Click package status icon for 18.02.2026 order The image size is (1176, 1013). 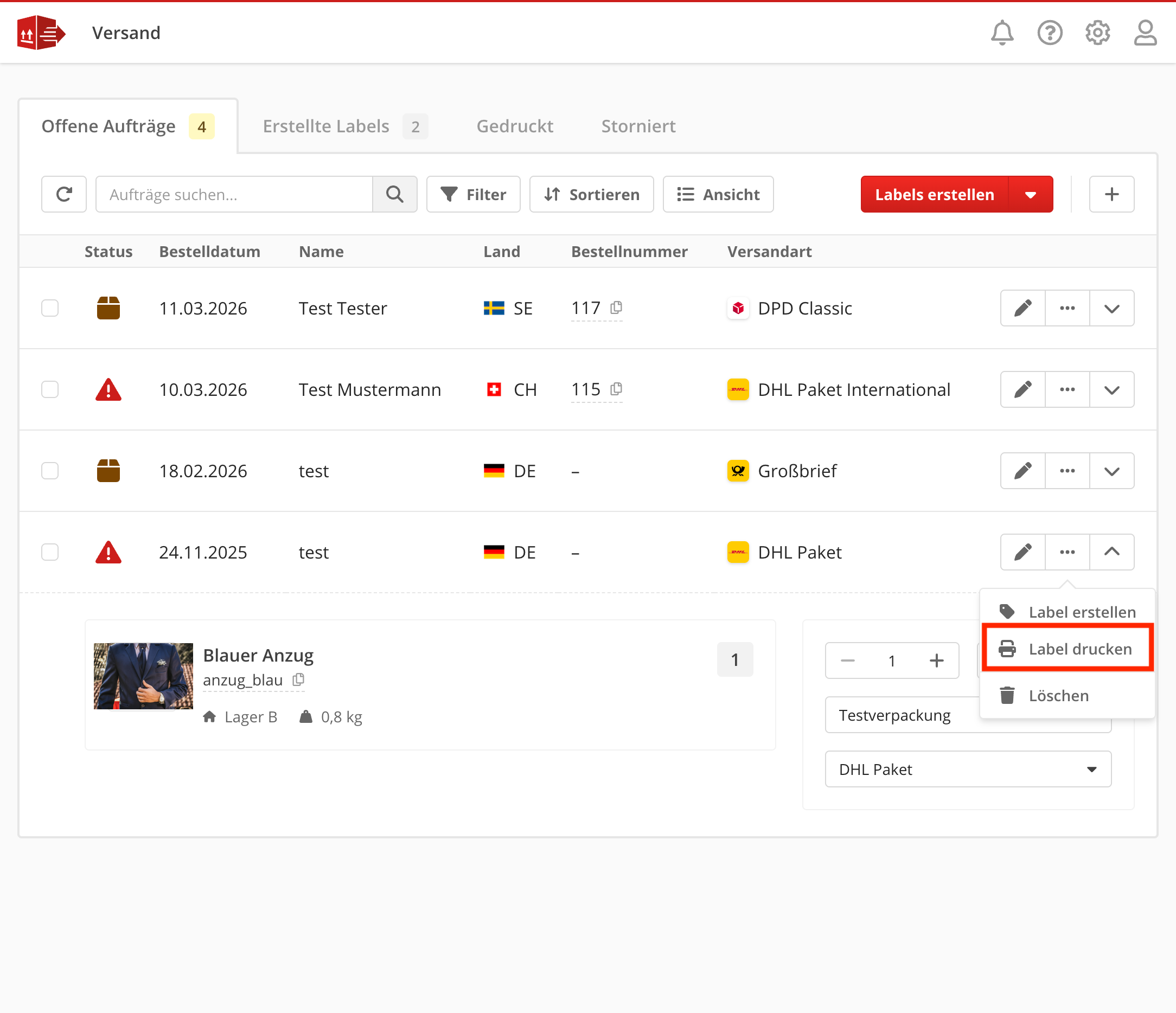tap(108, 471)
